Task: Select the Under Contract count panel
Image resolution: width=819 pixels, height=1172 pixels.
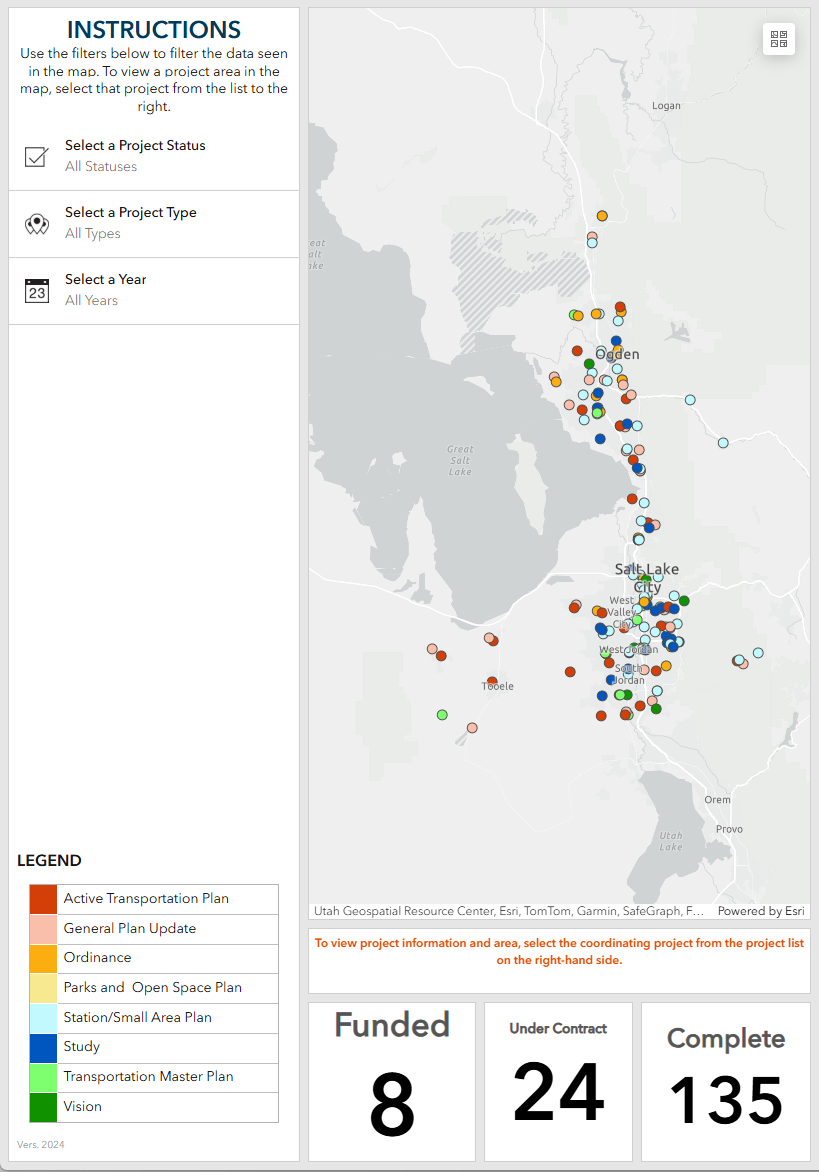Action: pos(558,1082)
